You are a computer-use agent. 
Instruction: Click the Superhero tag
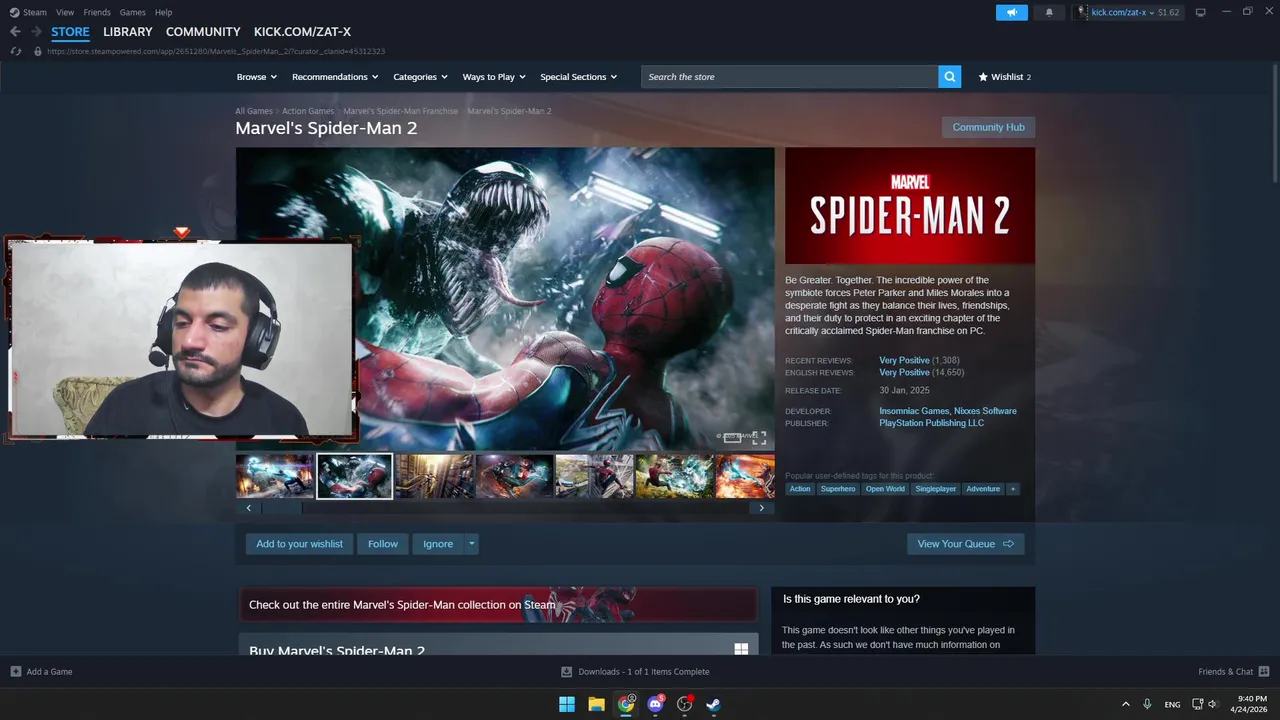click(838, 489)
